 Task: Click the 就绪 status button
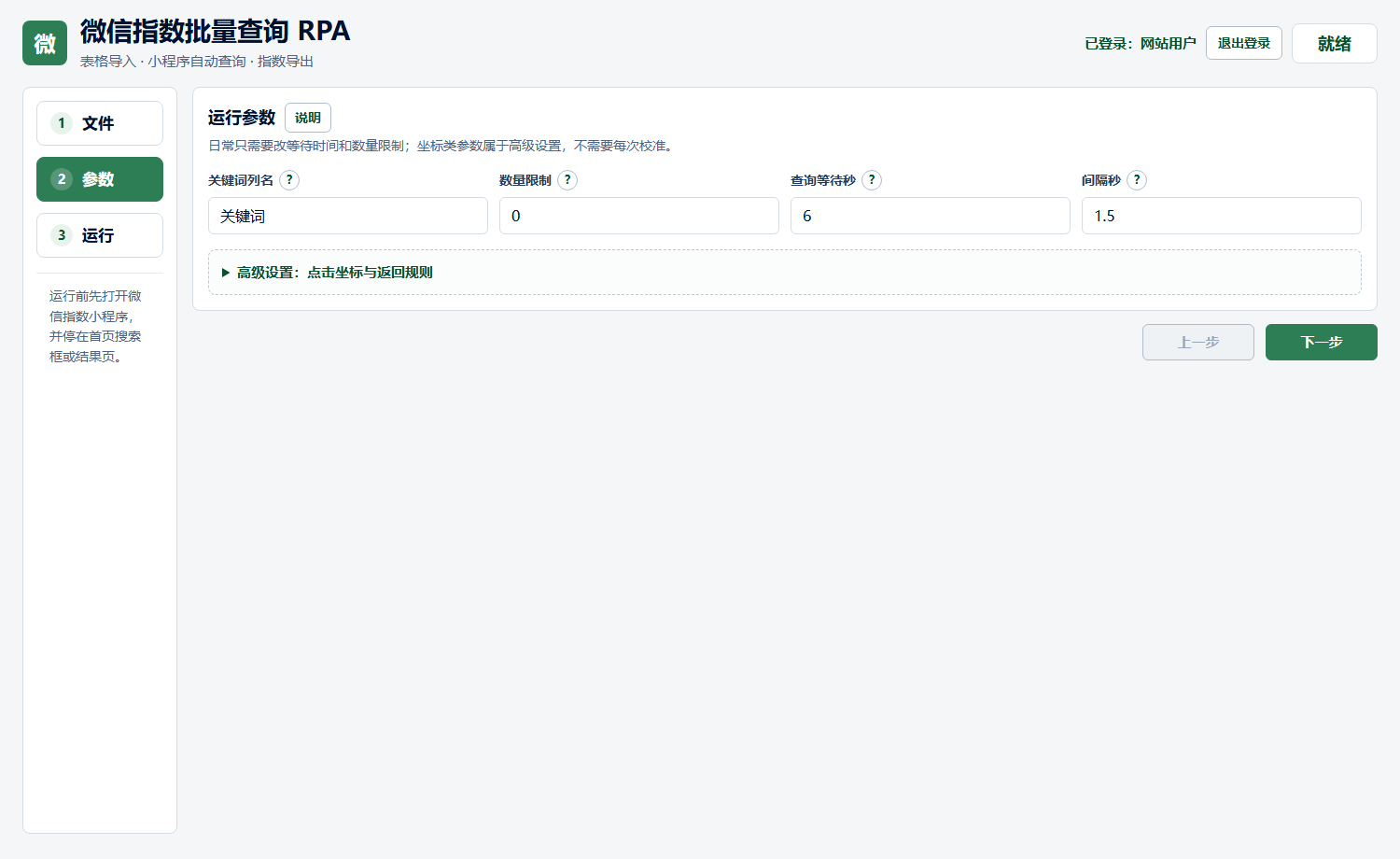pyautogui.click(x=1335, y=44)
